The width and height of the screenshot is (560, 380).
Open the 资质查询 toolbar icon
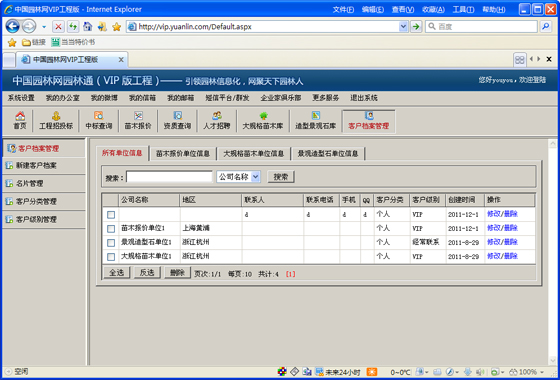[x=177, y=120]
